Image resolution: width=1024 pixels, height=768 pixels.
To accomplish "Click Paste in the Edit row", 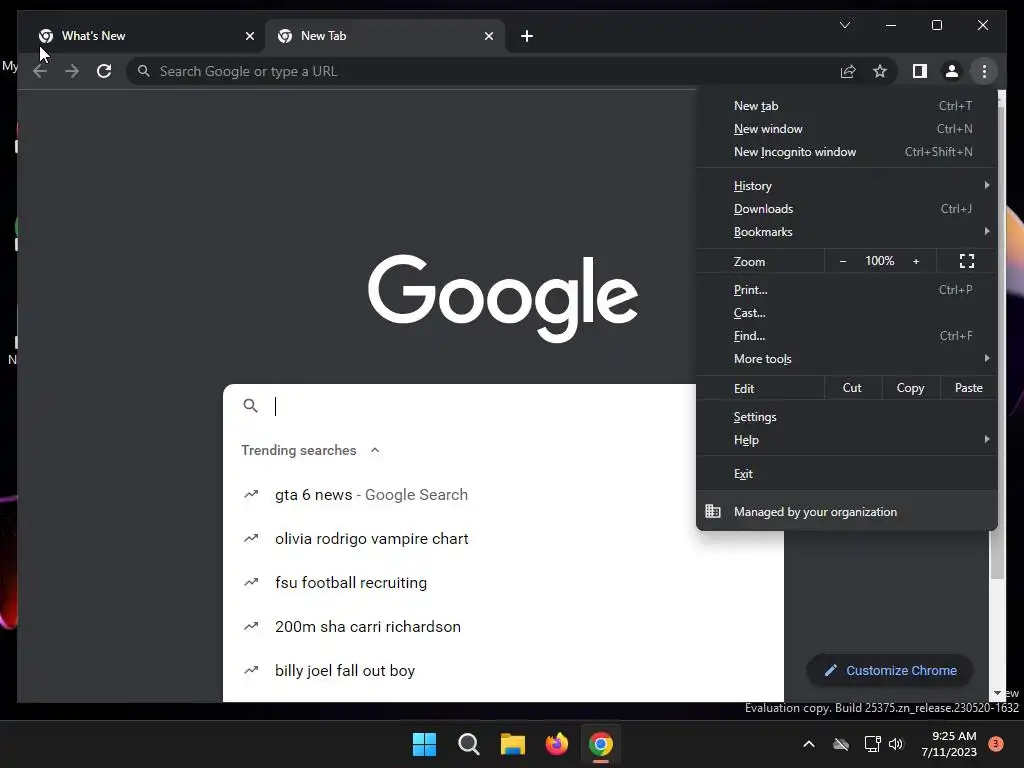I will click(968, 388).
